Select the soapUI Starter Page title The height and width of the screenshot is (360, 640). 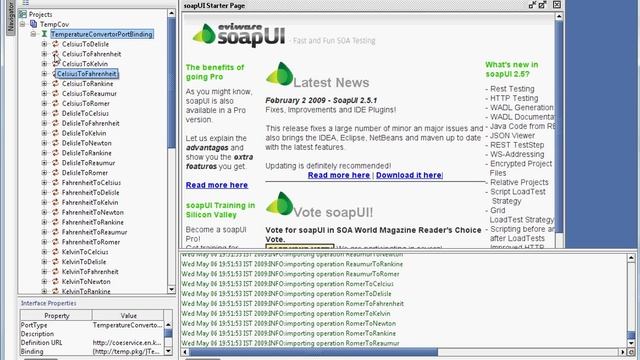tap(214, 6)
